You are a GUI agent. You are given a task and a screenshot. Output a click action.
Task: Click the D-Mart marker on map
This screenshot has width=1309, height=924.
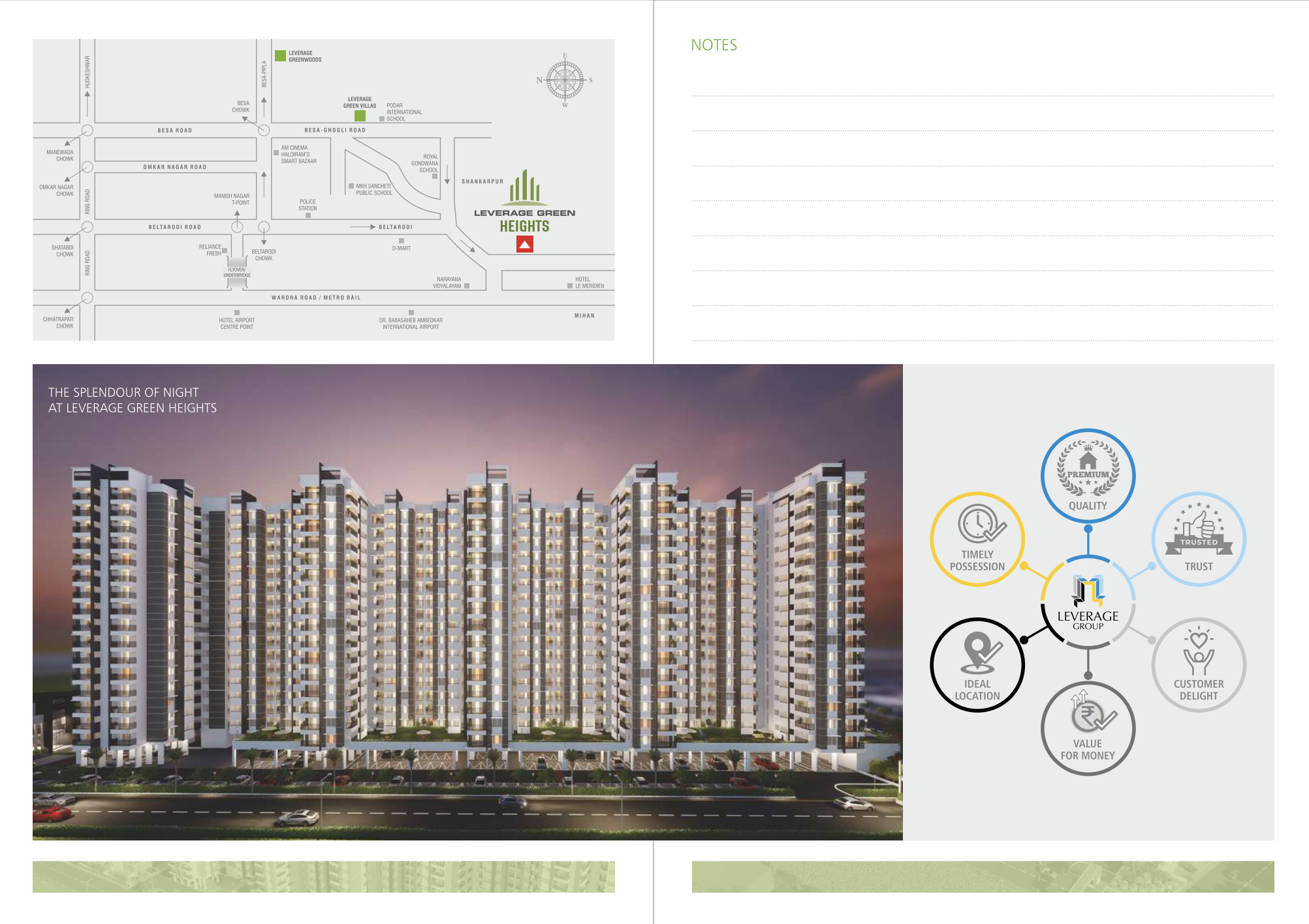[402, 241]
